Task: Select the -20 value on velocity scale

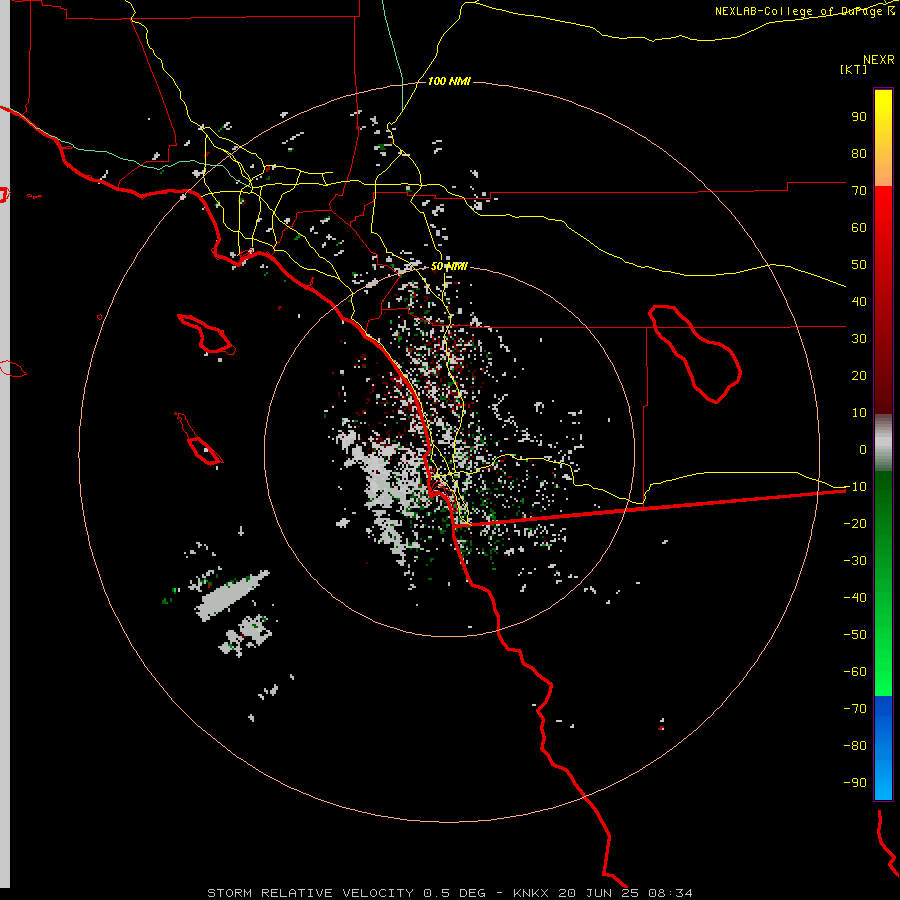Action: tap(855, 523)
